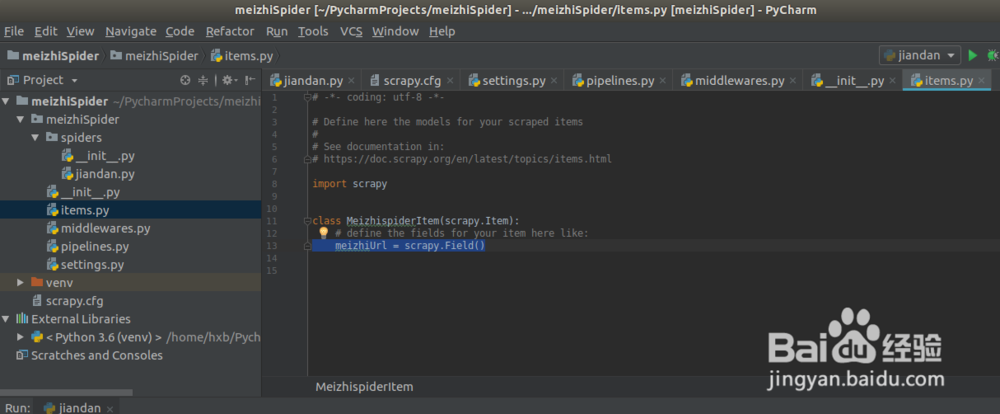Start debugging with the green bug icon

(993, 55)
